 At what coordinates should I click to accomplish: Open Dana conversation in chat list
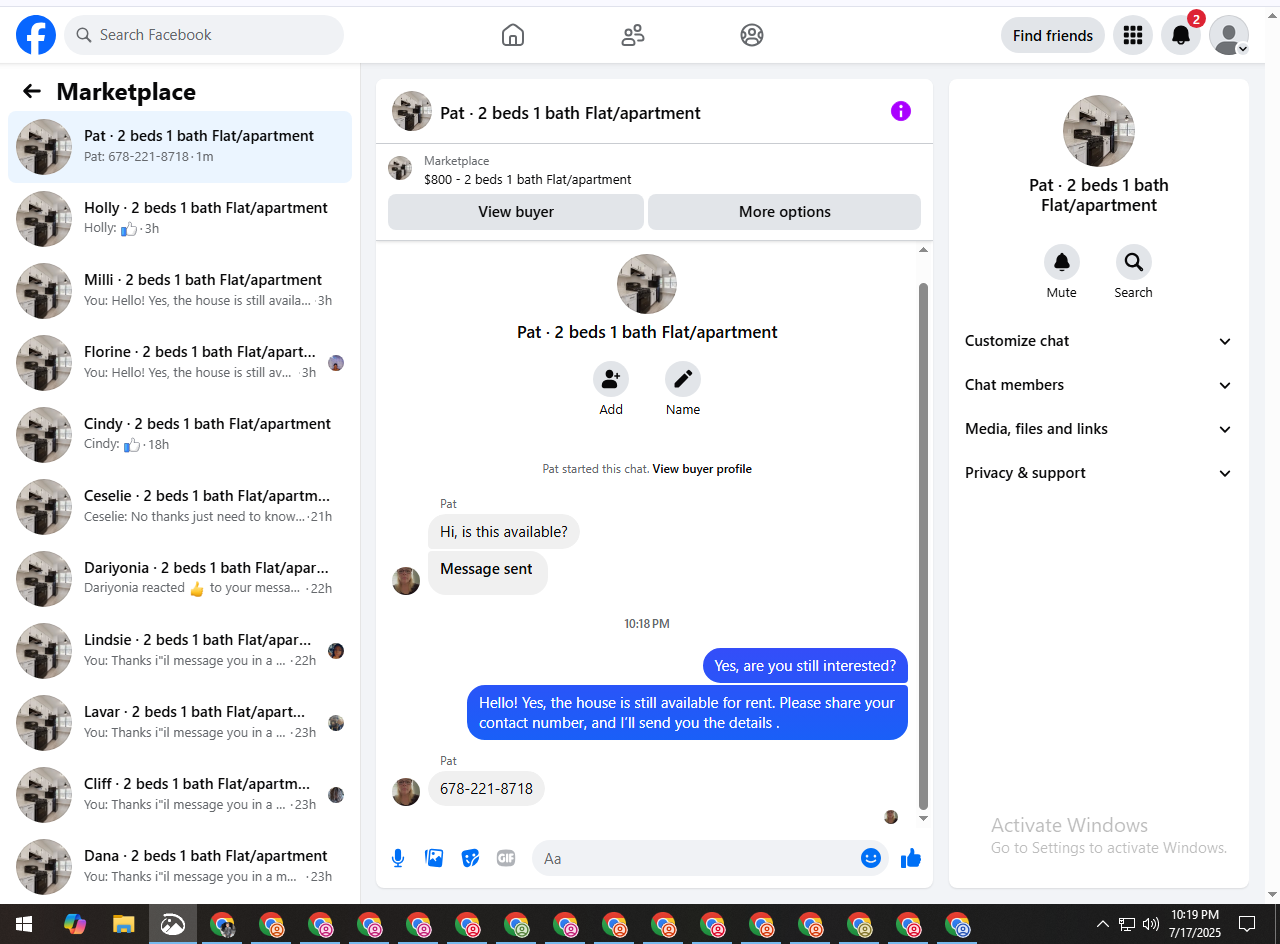point(180,867)
